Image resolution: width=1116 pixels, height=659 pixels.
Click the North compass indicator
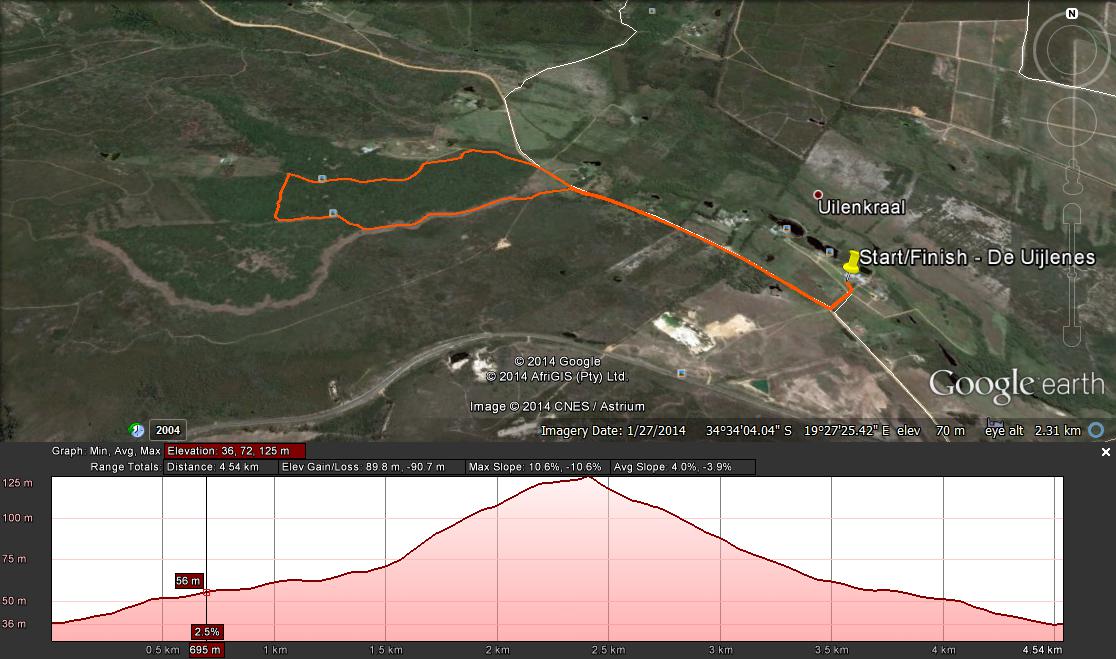[1072, 14]
